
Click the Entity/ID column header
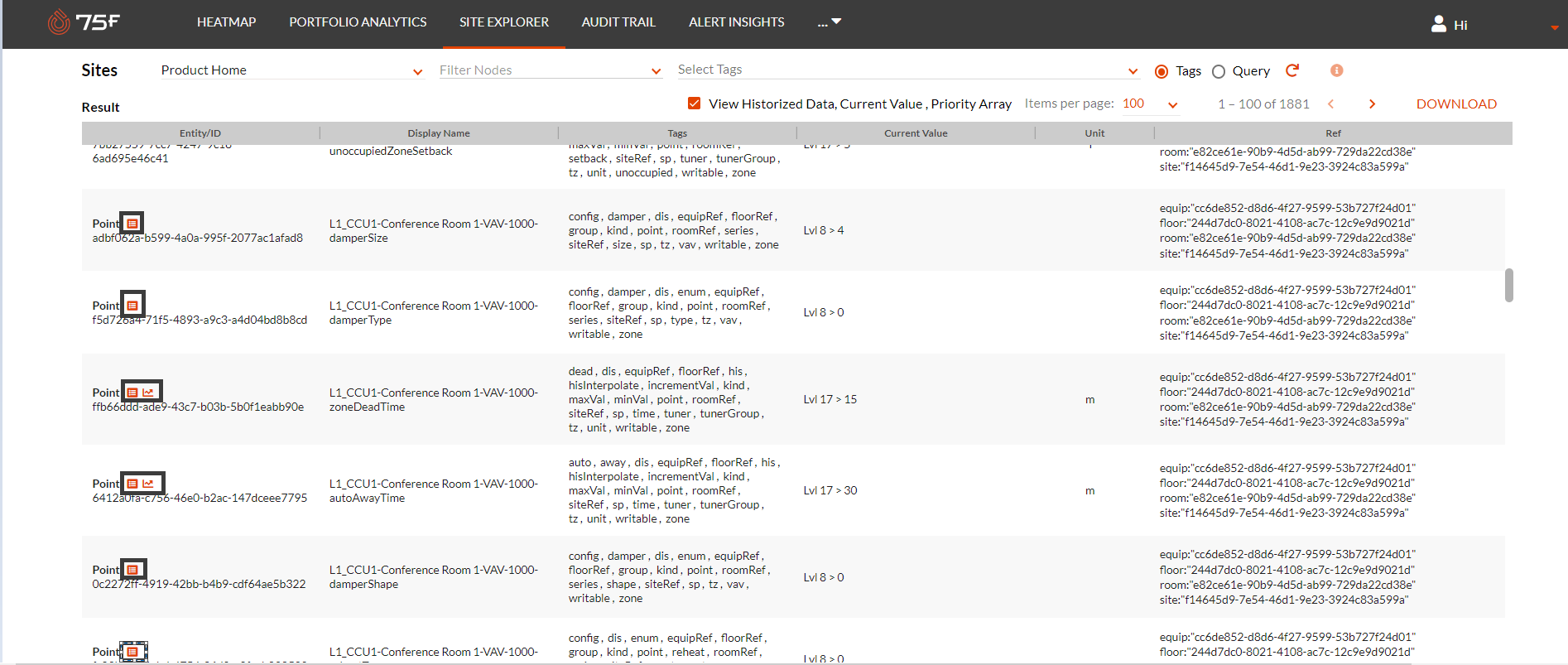[200, 133]
